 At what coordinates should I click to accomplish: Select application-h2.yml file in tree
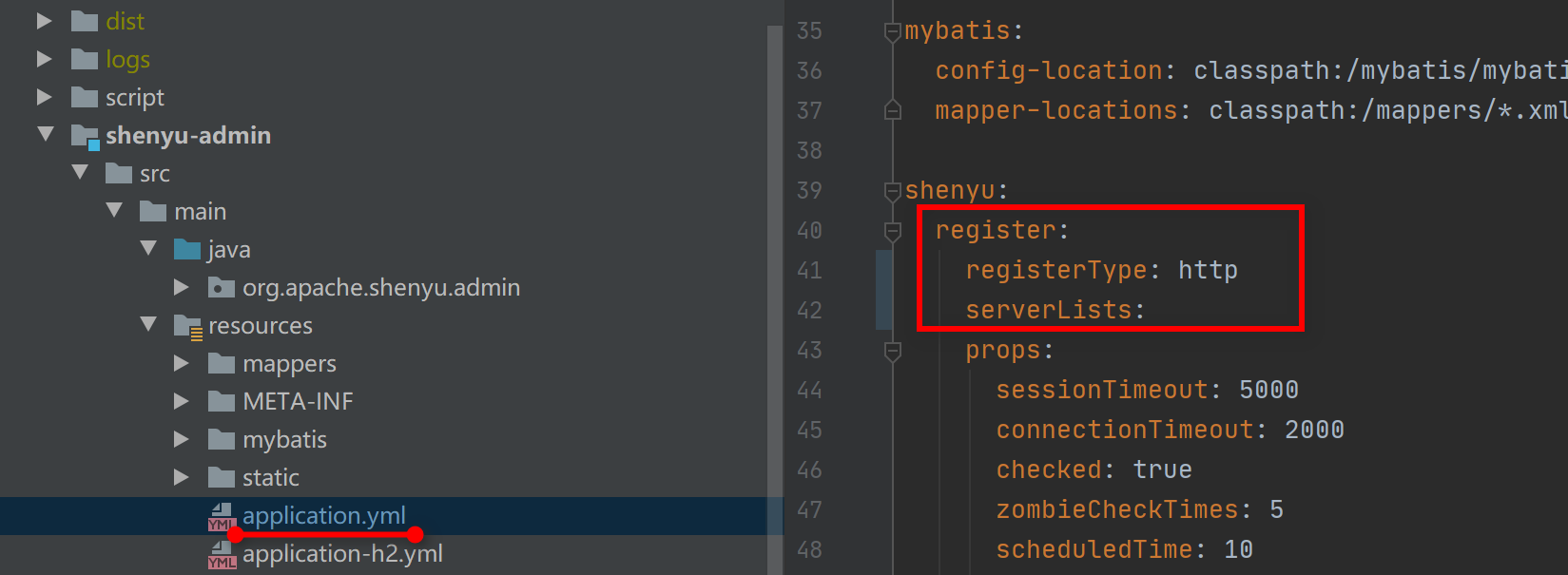pyautogui.click(x=342, y=554)
